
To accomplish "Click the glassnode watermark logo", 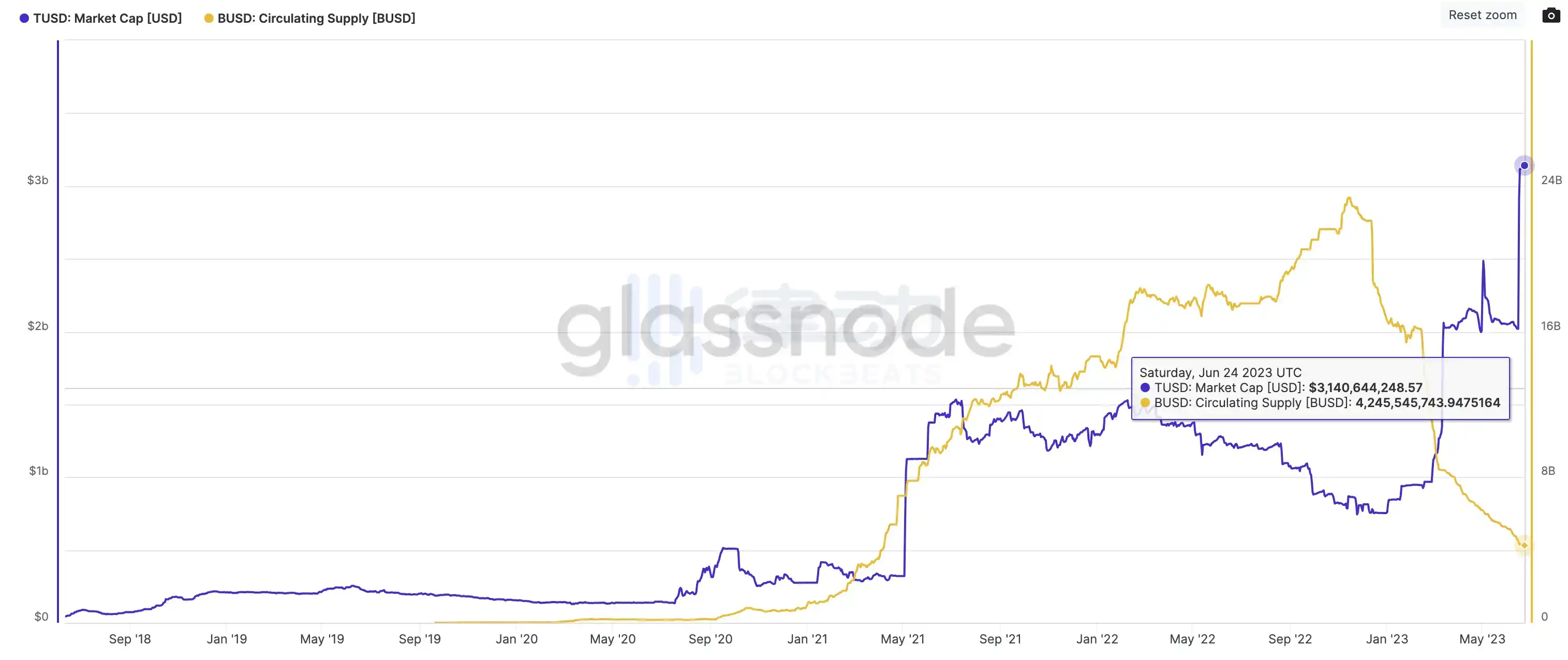I will [x=785, y=328].
